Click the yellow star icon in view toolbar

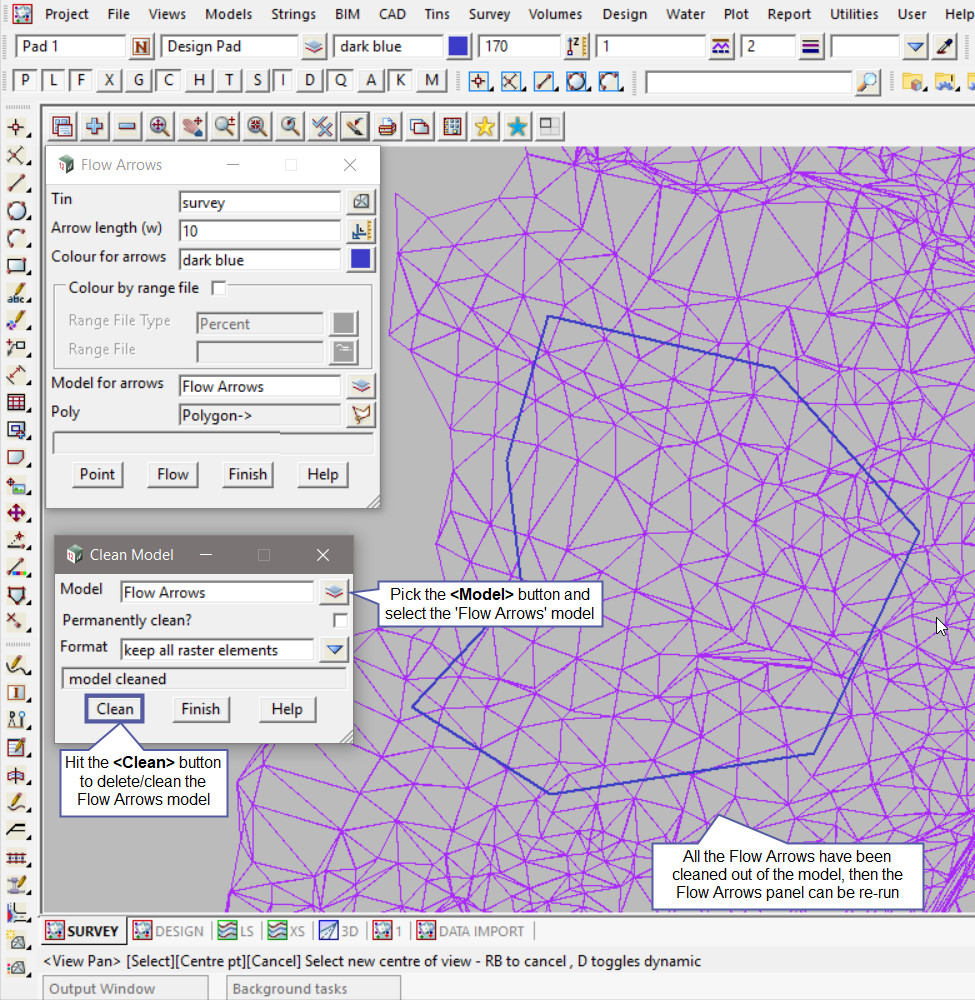(485, 126)
